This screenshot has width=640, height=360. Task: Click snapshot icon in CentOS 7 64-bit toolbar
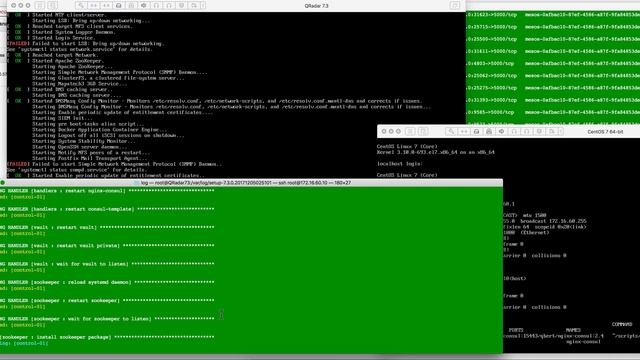tap(423, 131)
